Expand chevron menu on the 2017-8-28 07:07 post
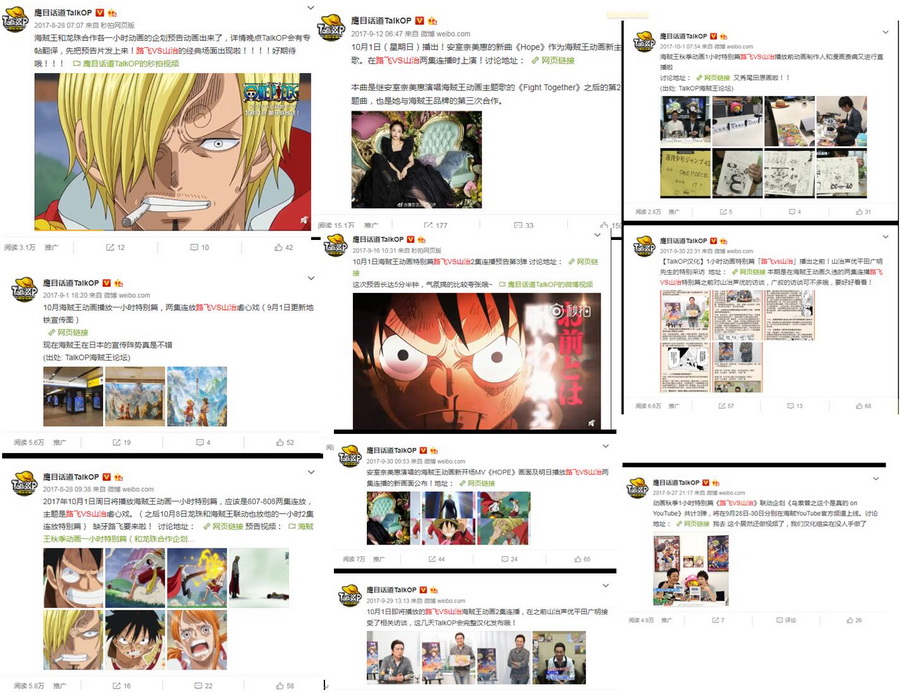 311,8
